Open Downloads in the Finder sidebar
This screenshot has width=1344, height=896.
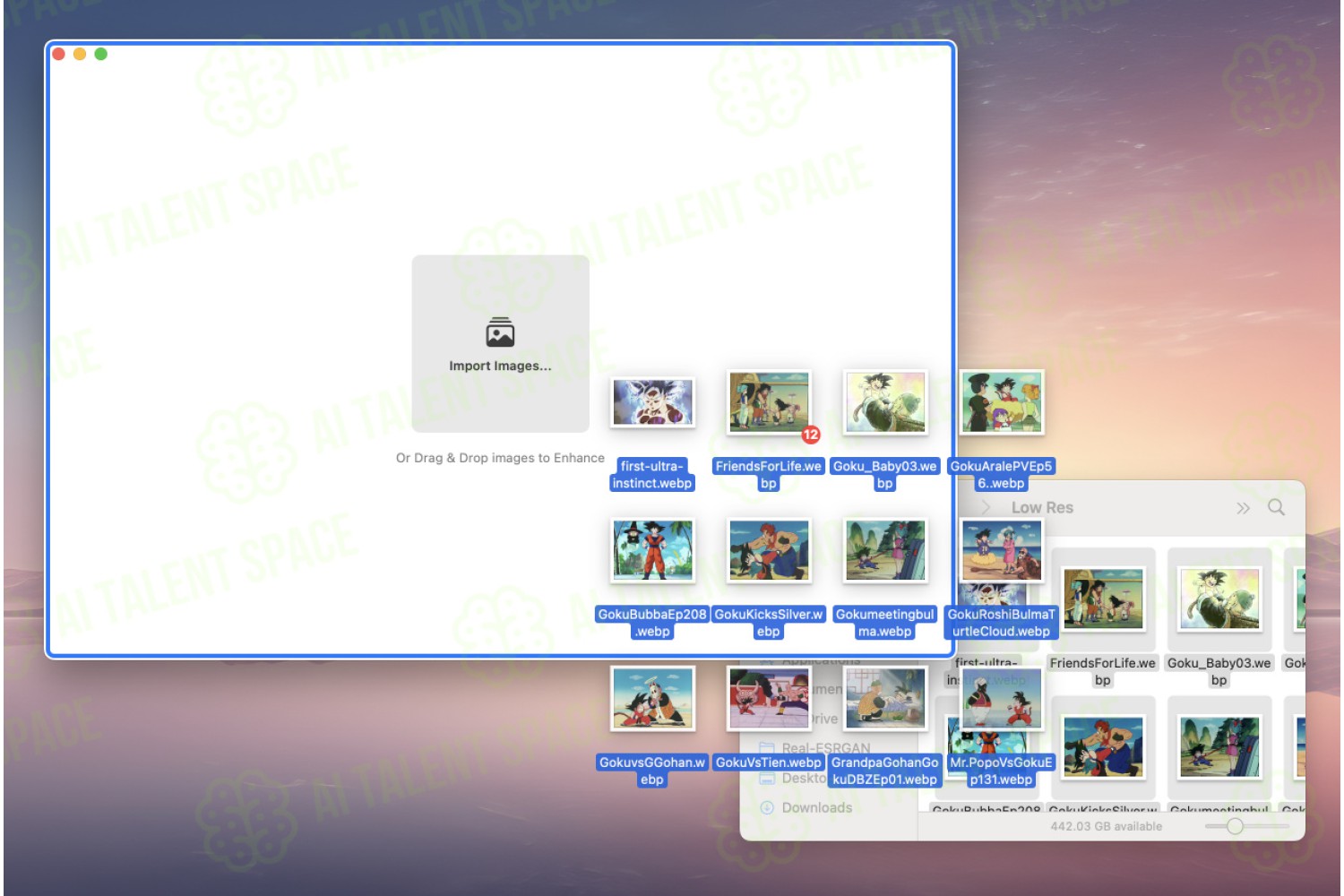(816, 807)
